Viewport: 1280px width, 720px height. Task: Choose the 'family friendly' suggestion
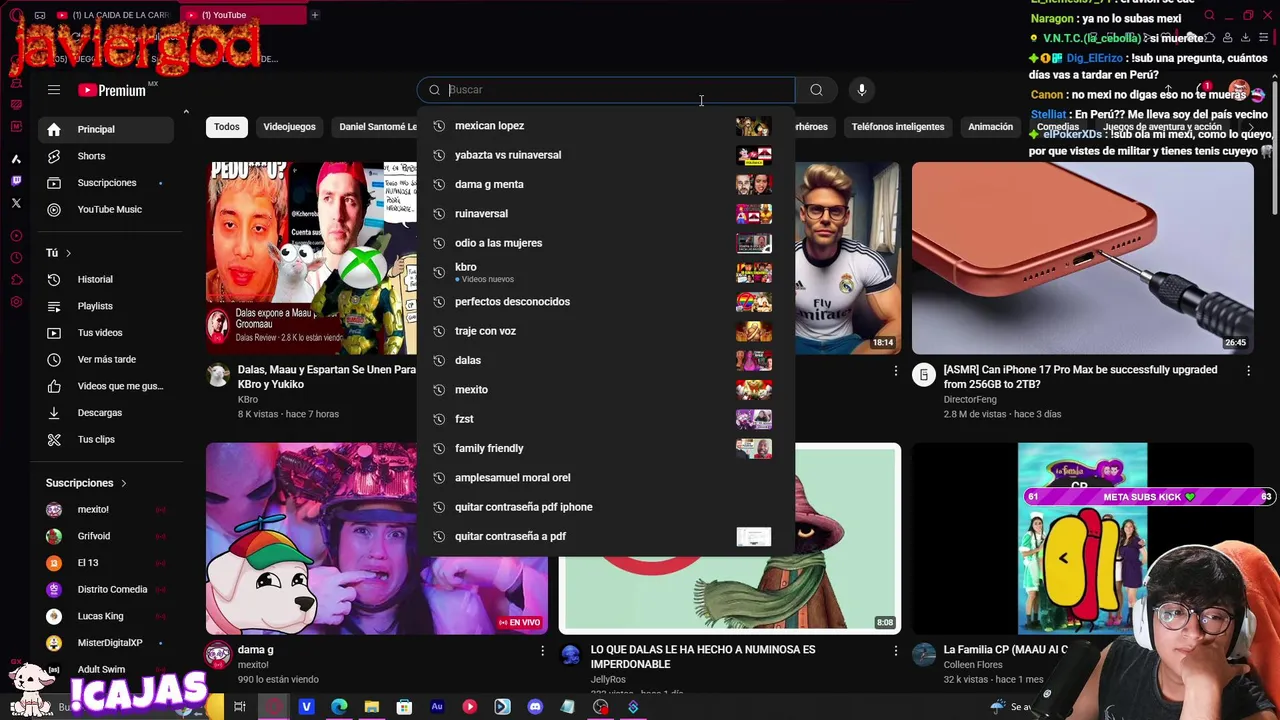click(606, 448)
